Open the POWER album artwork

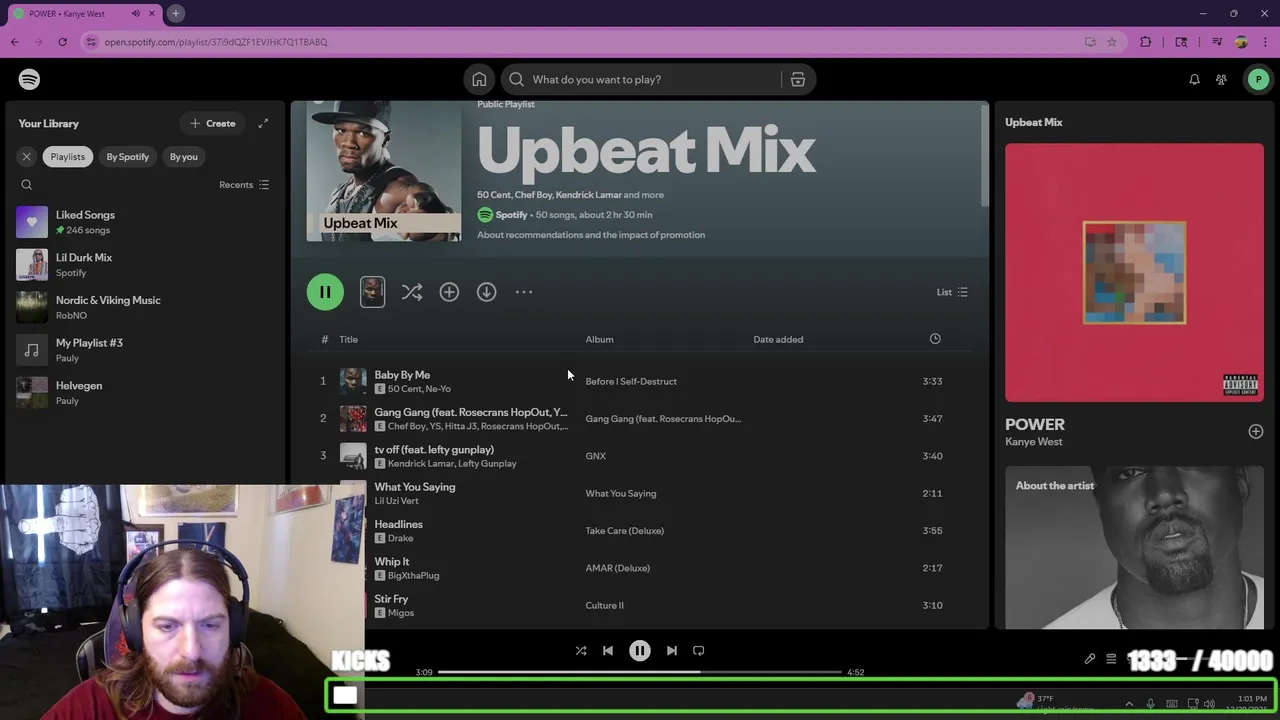tap(1134, 272)
